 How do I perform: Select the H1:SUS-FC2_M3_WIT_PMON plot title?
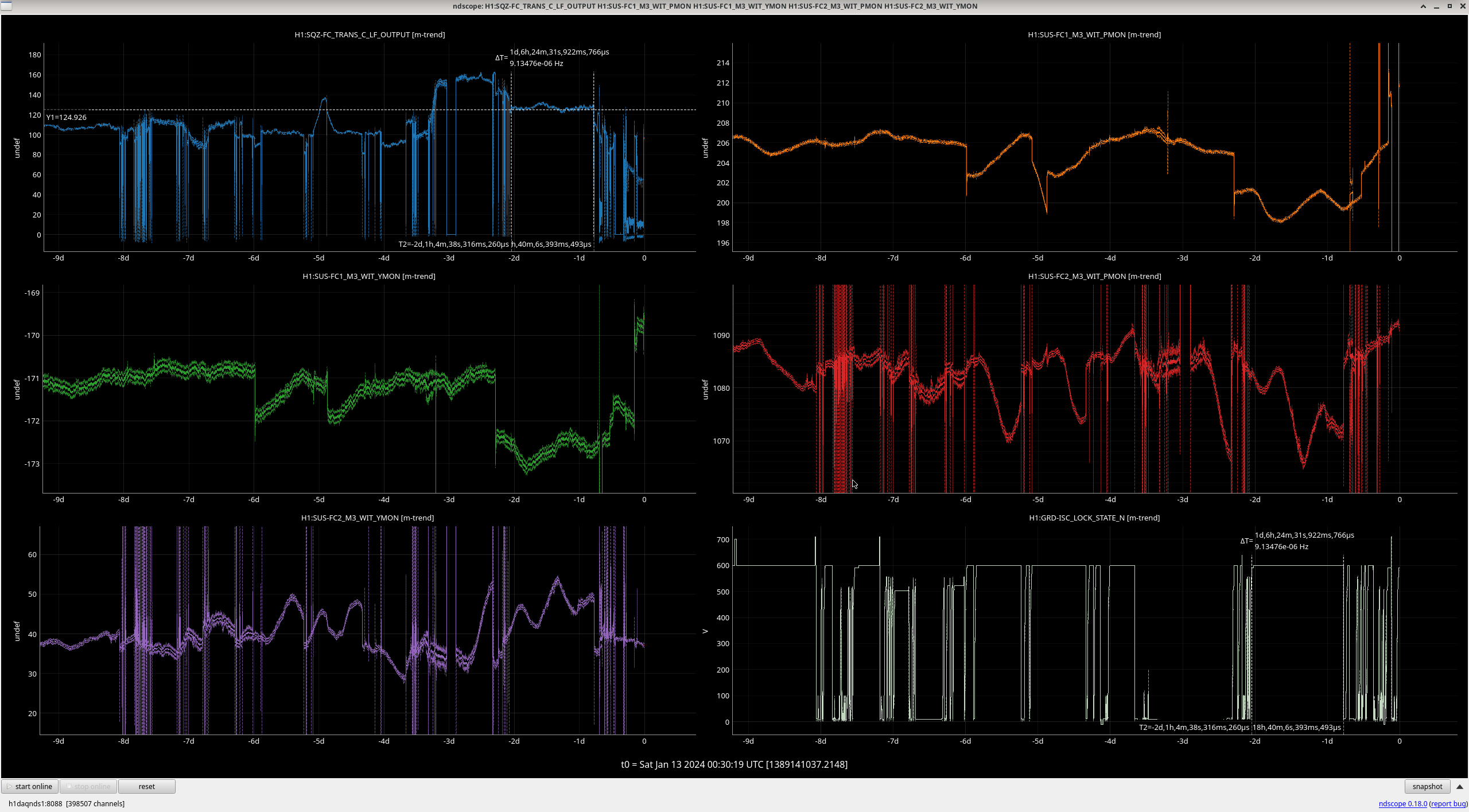point(1094,276)
